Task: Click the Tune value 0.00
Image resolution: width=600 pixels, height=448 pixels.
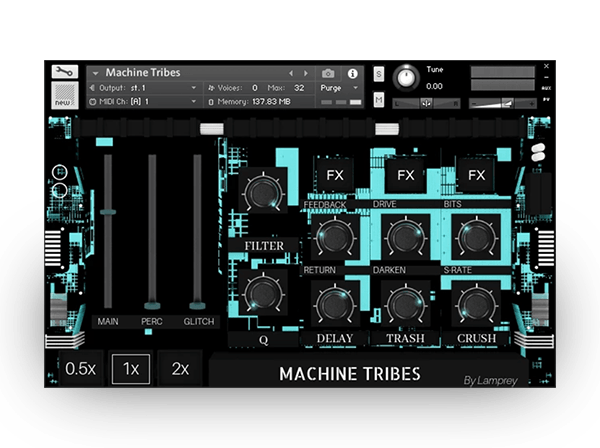Action: coord(434,86)
